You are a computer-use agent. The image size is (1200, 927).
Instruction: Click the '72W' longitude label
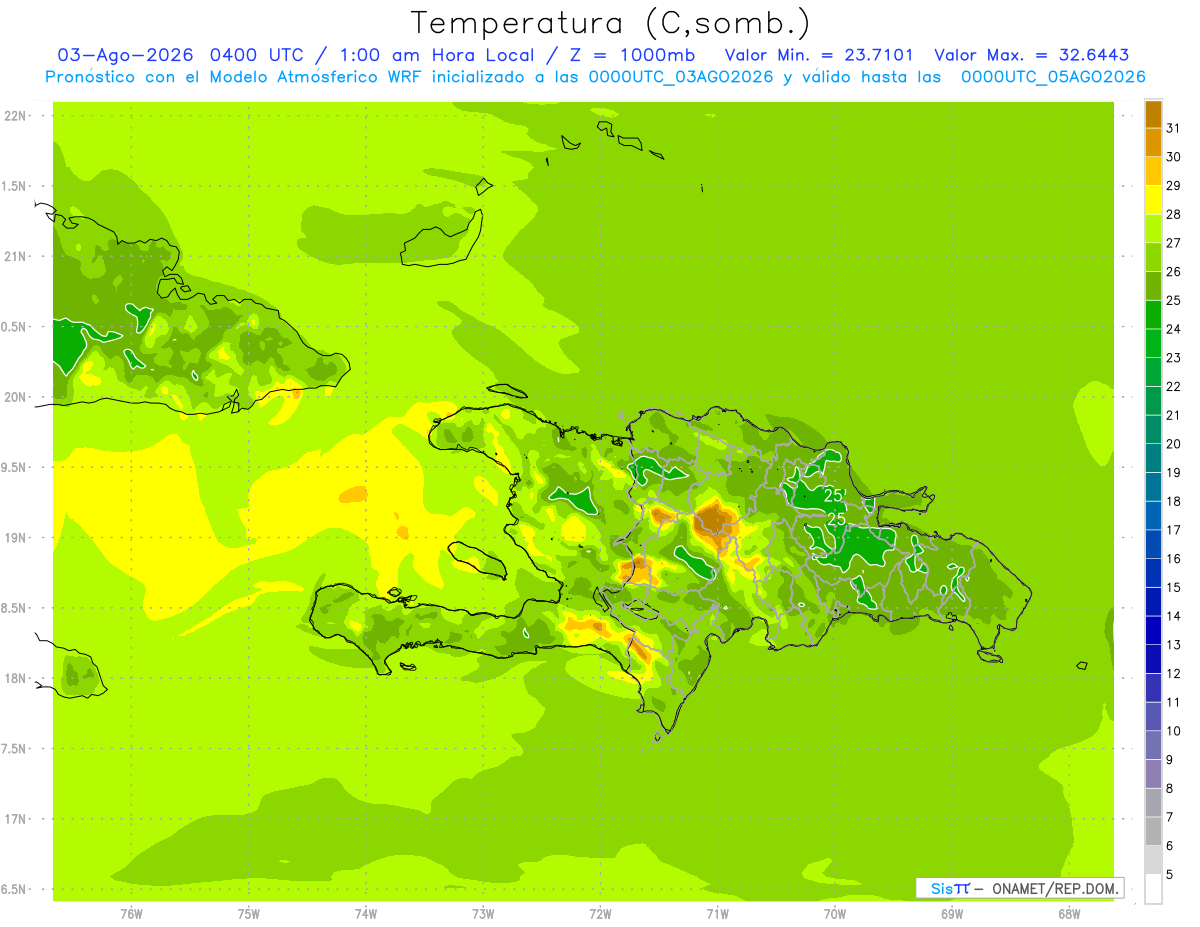coord(600,914)
